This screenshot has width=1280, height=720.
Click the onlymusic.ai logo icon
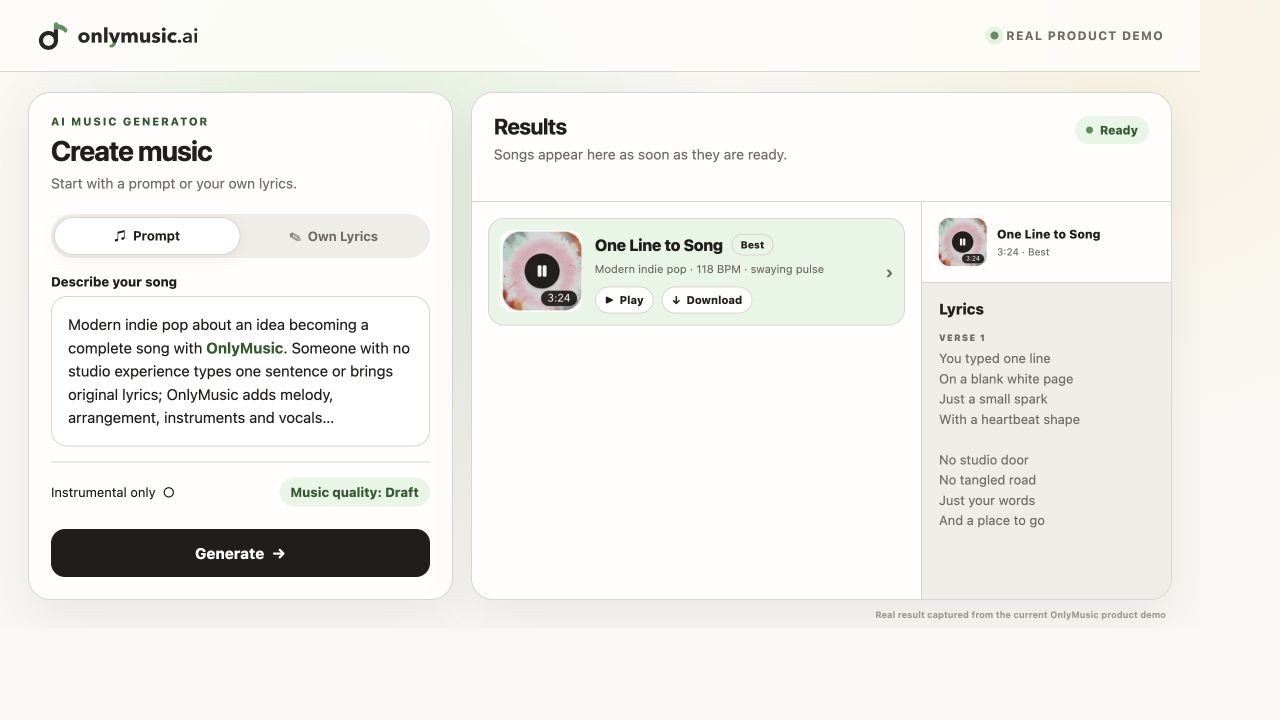click(53, 36)
